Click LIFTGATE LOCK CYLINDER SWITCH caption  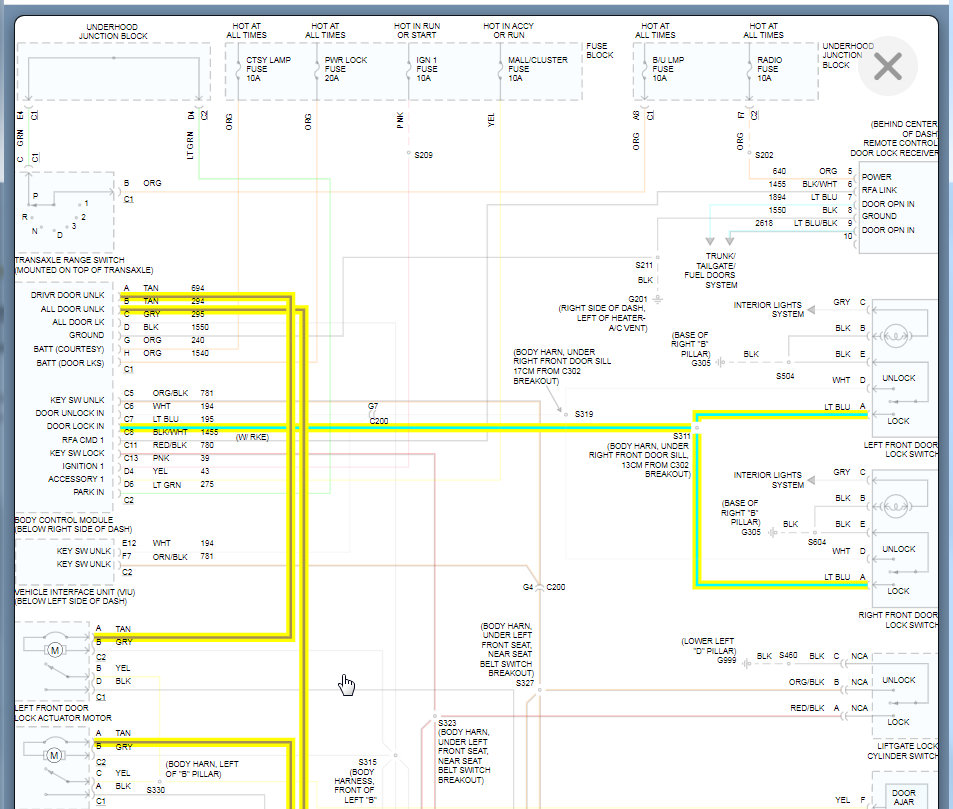pos(903,751)
